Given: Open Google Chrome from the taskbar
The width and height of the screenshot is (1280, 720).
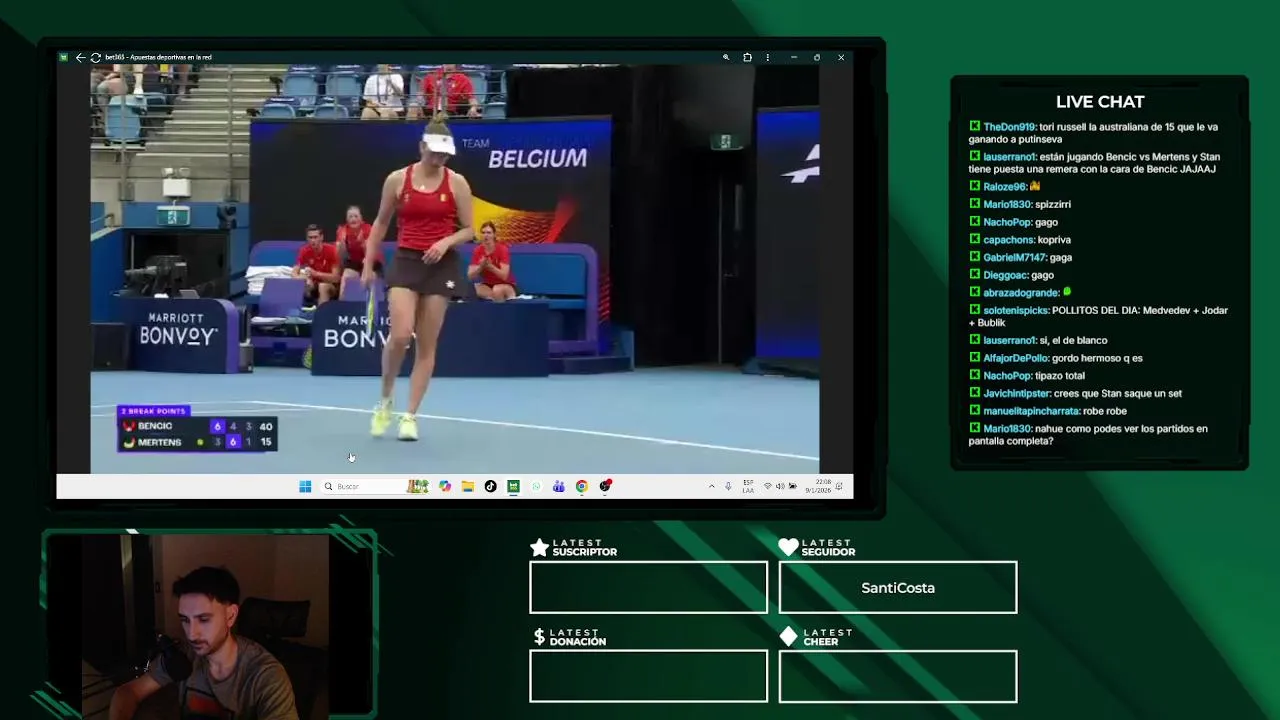Looking at the screenshot, I should pyautogui.click(x=581, y=486).
